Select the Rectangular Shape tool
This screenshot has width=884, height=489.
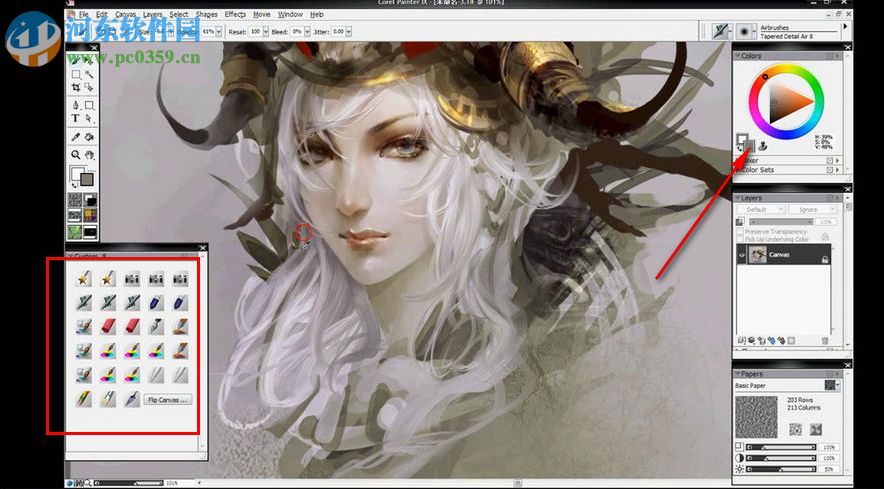[89, 105]
